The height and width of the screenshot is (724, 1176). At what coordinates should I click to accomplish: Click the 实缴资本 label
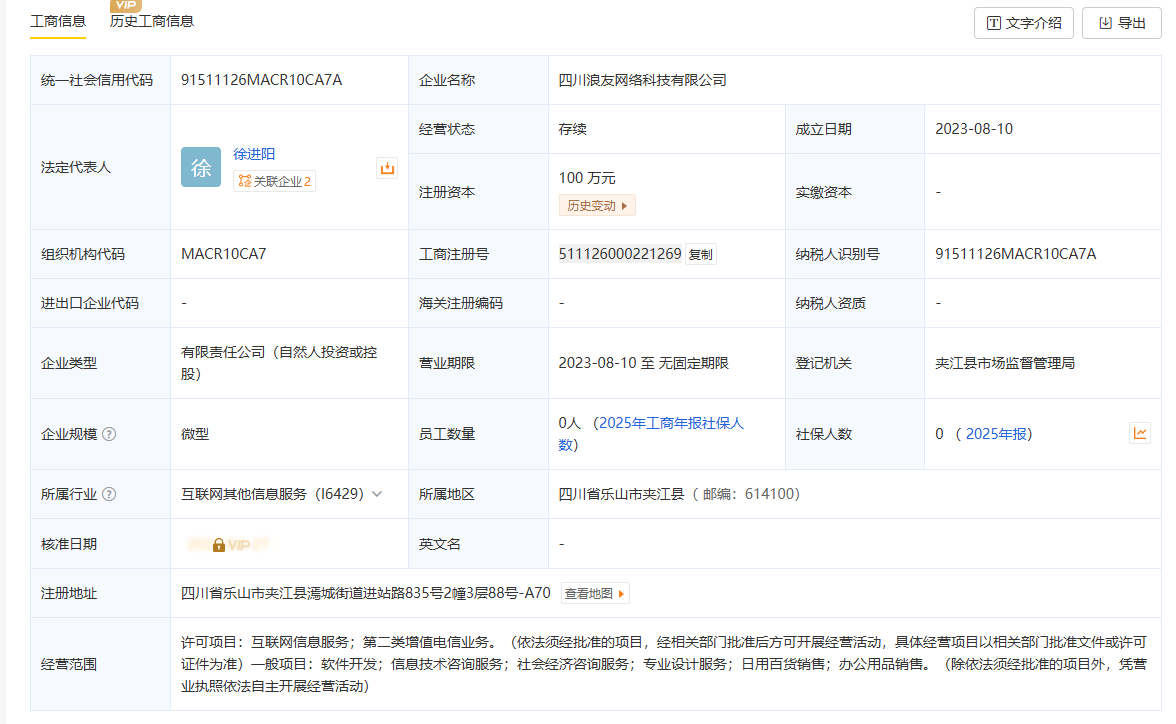click(x=824, y=192)
